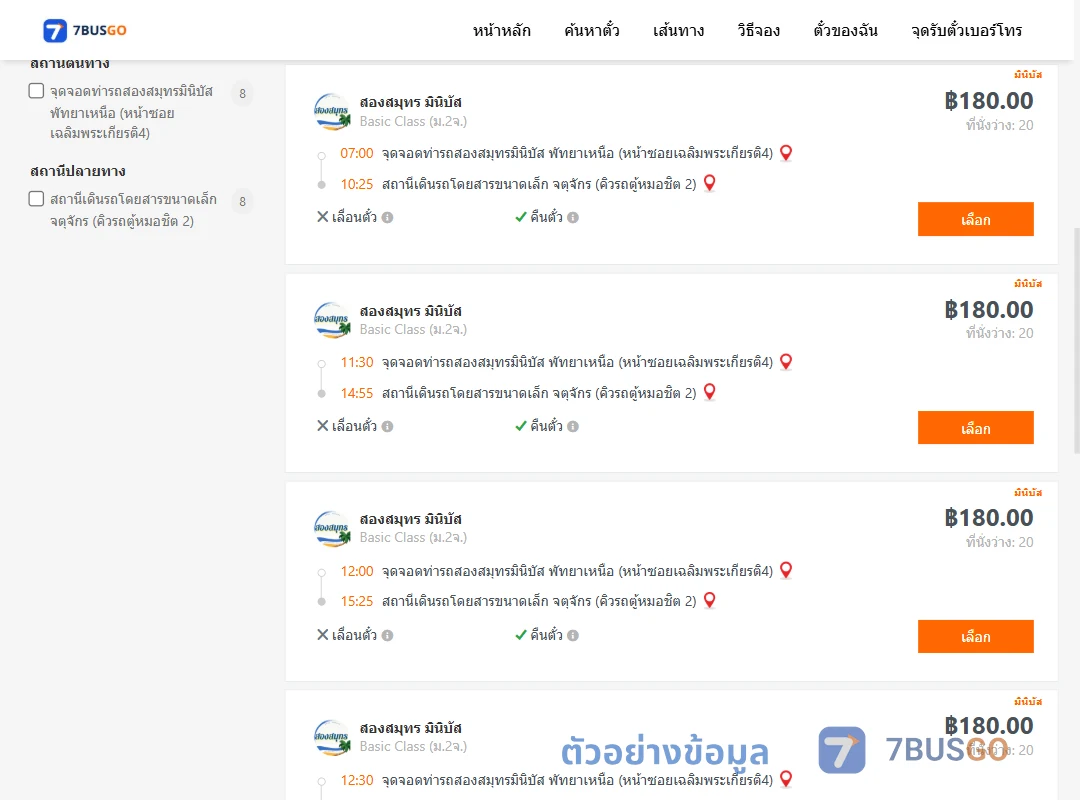The image size is (1080, 800).
Task: Open the หน้าหลัก menu item
Action: [501, 30]
